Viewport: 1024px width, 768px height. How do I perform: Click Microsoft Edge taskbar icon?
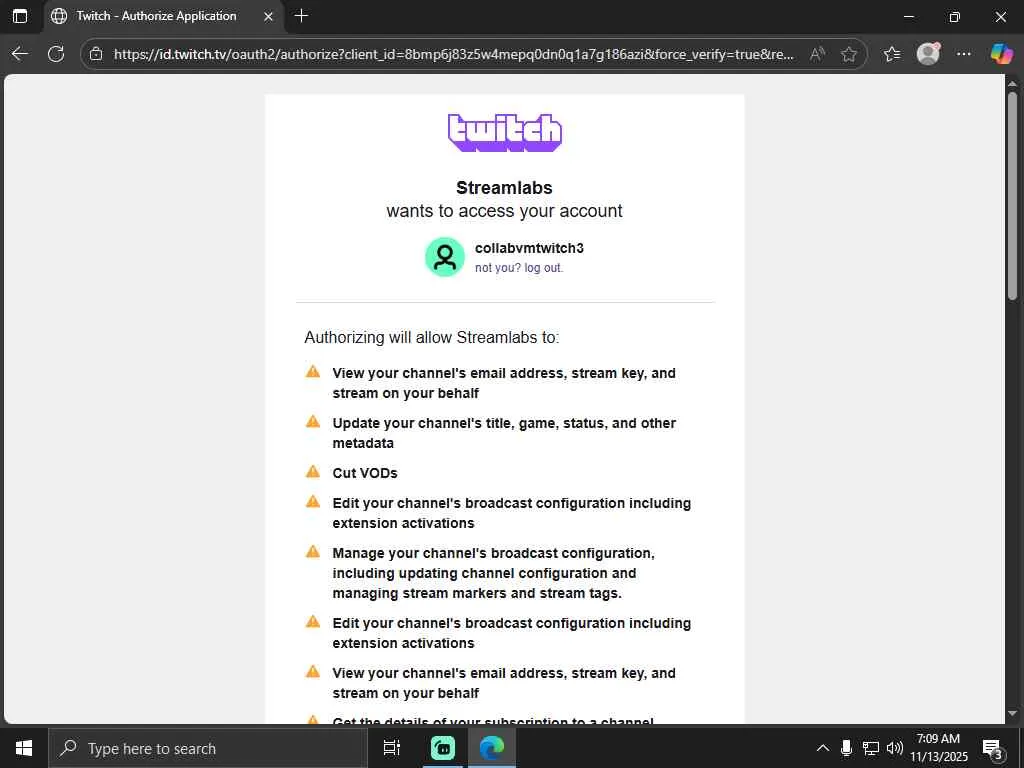tap(492, 748)
